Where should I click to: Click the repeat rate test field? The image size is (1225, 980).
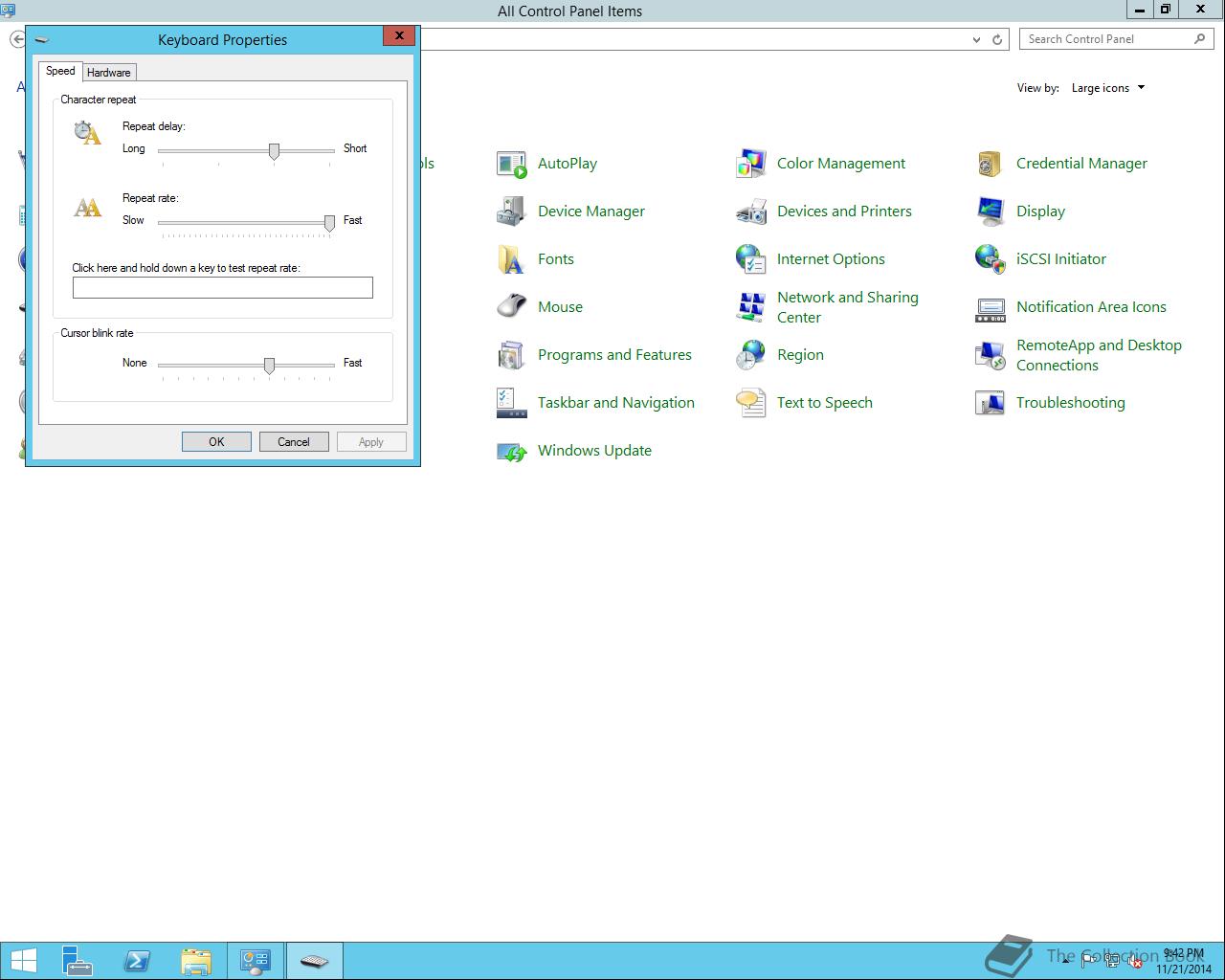click(x=223, y=287)
